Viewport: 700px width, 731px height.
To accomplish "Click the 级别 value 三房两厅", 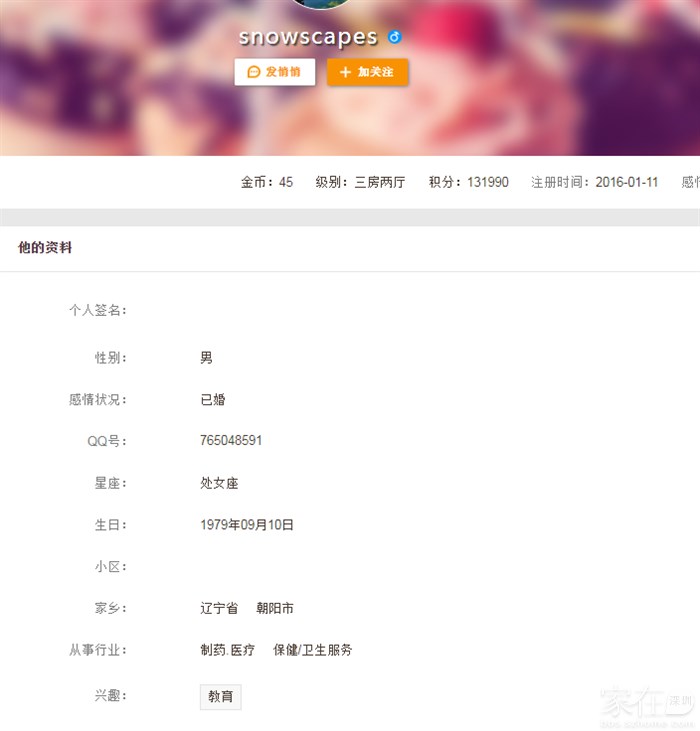I will (x=379, y=182).
